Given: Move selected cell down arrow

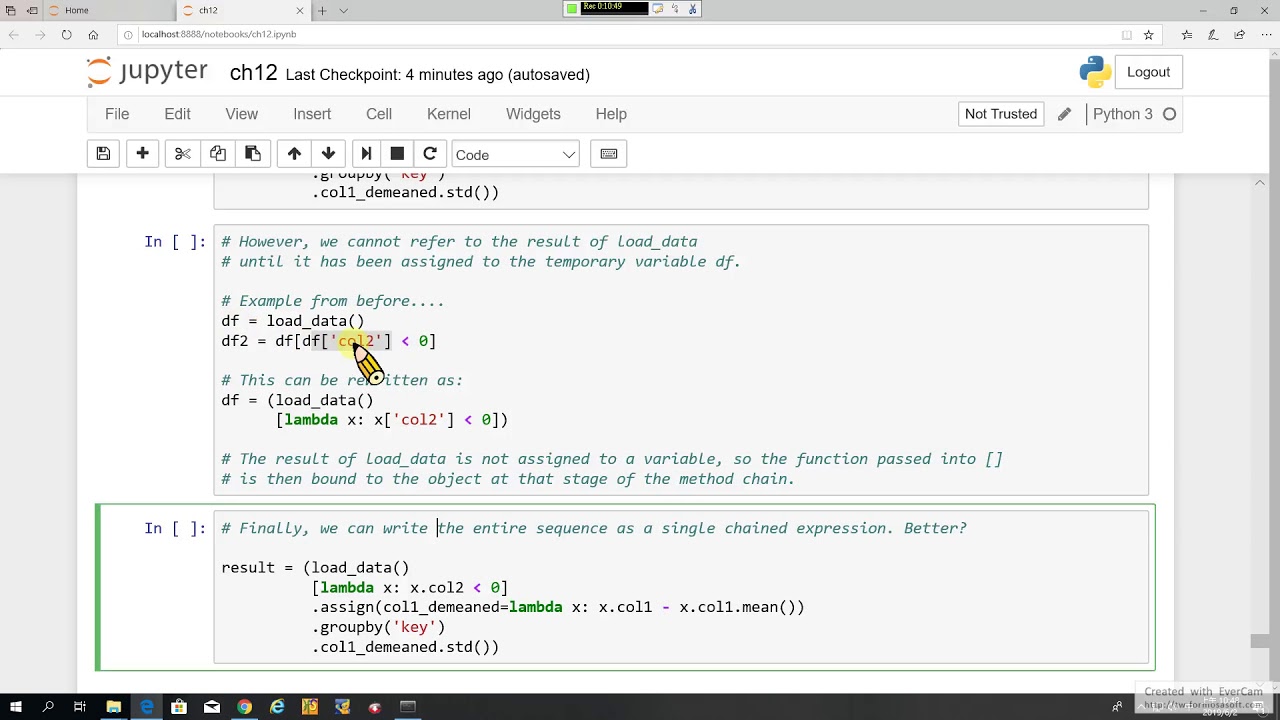Looking at the screenshot, I should point(328,154).
